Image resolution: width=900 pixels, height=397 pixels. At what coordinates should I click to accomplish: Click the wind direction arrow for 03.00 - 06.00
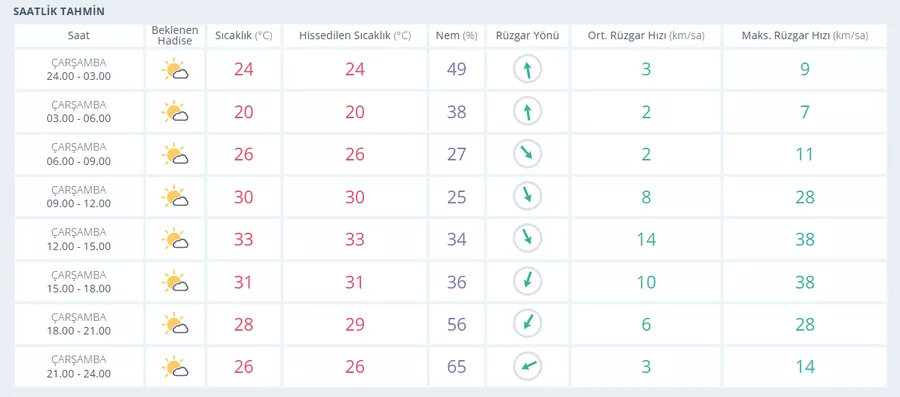(527, 112)
